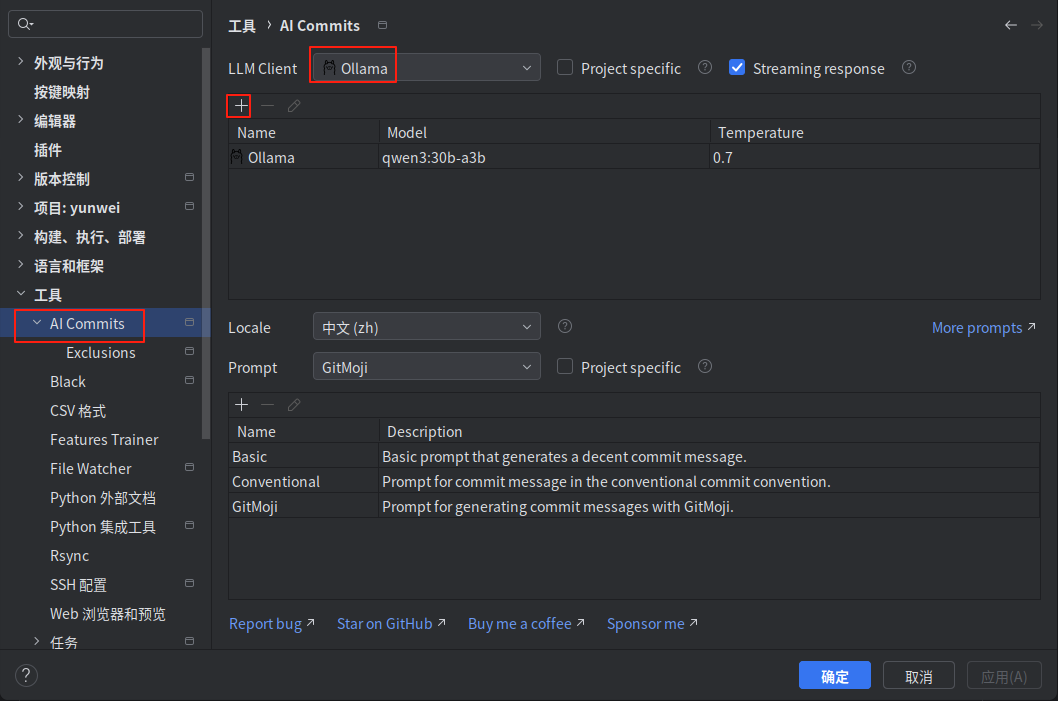Open the Locale 中文 (zh) dropdown

[426, 327]
